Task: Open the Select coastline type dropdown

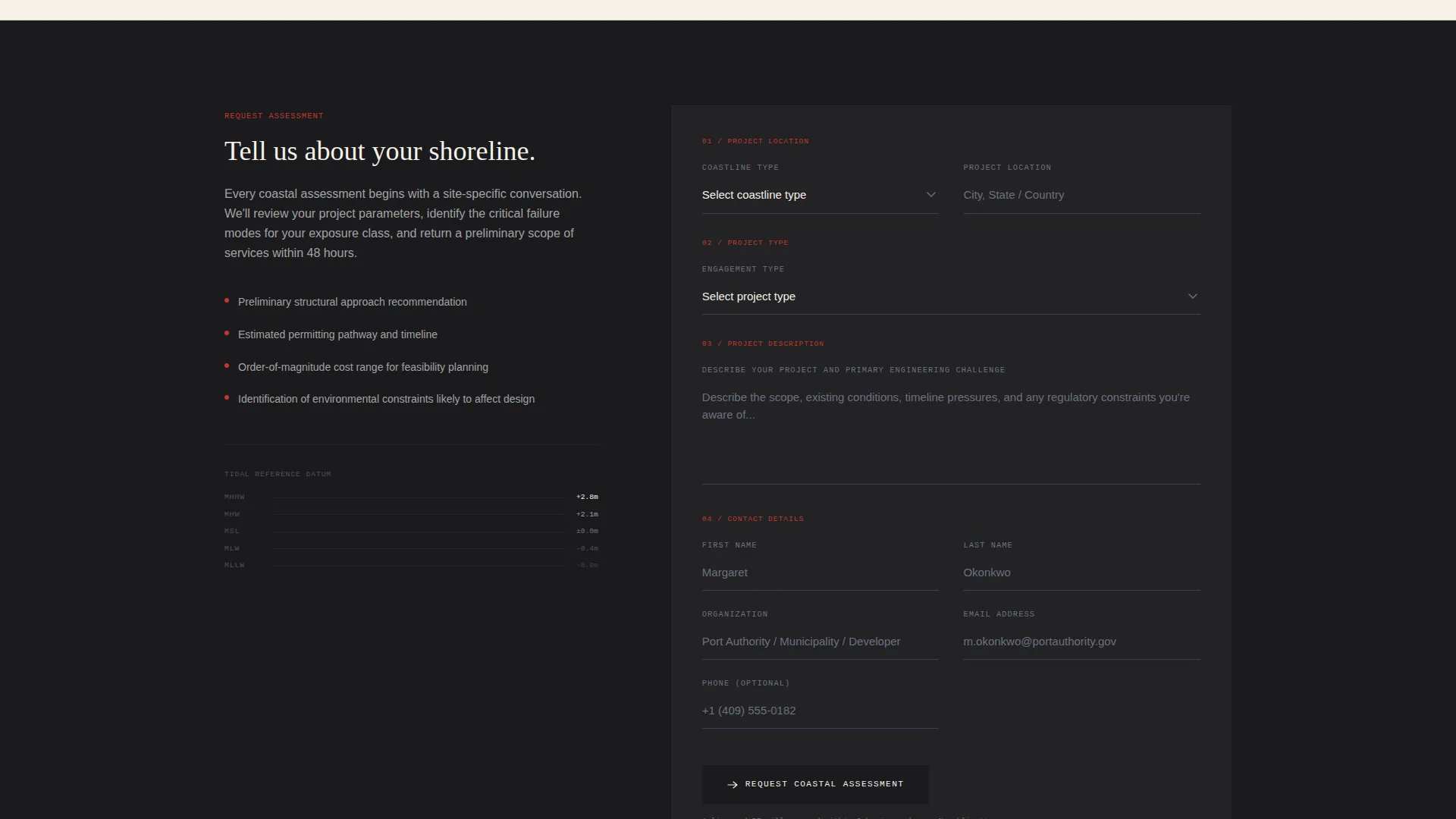Action: click(820, 195)
